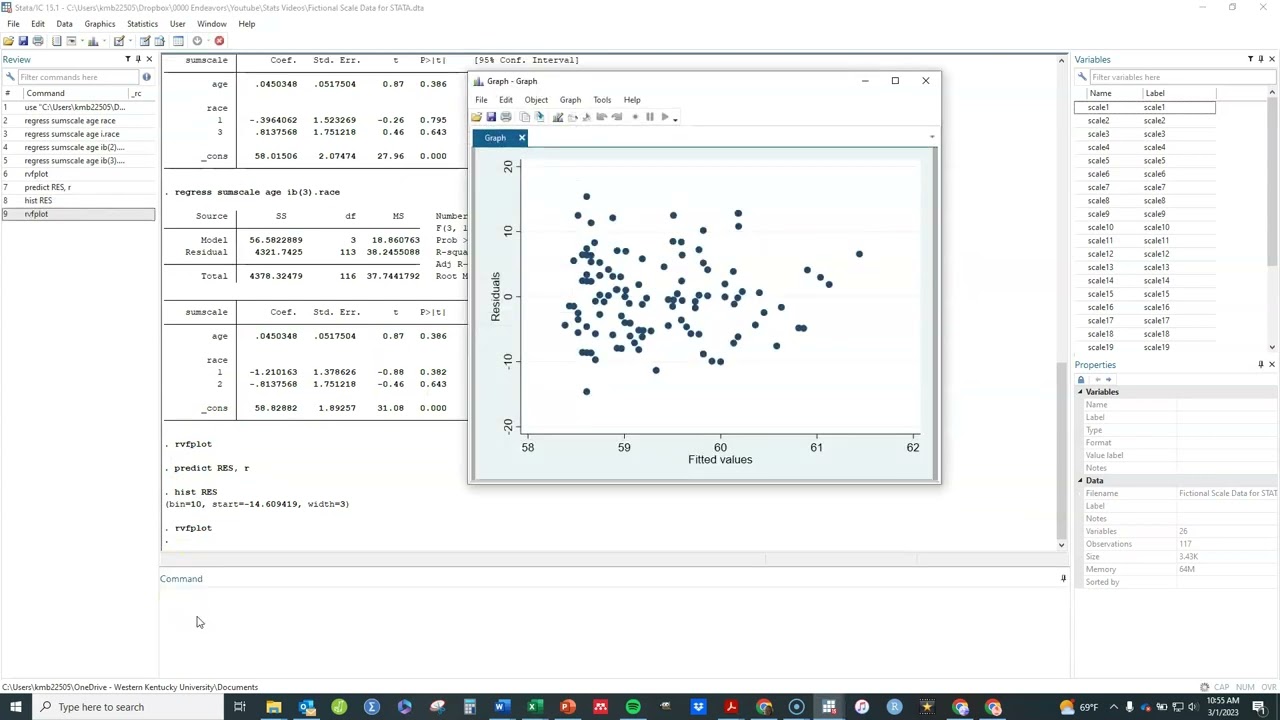
Task: Open the Tools menu in Graph window
Action: pos(602,100)
